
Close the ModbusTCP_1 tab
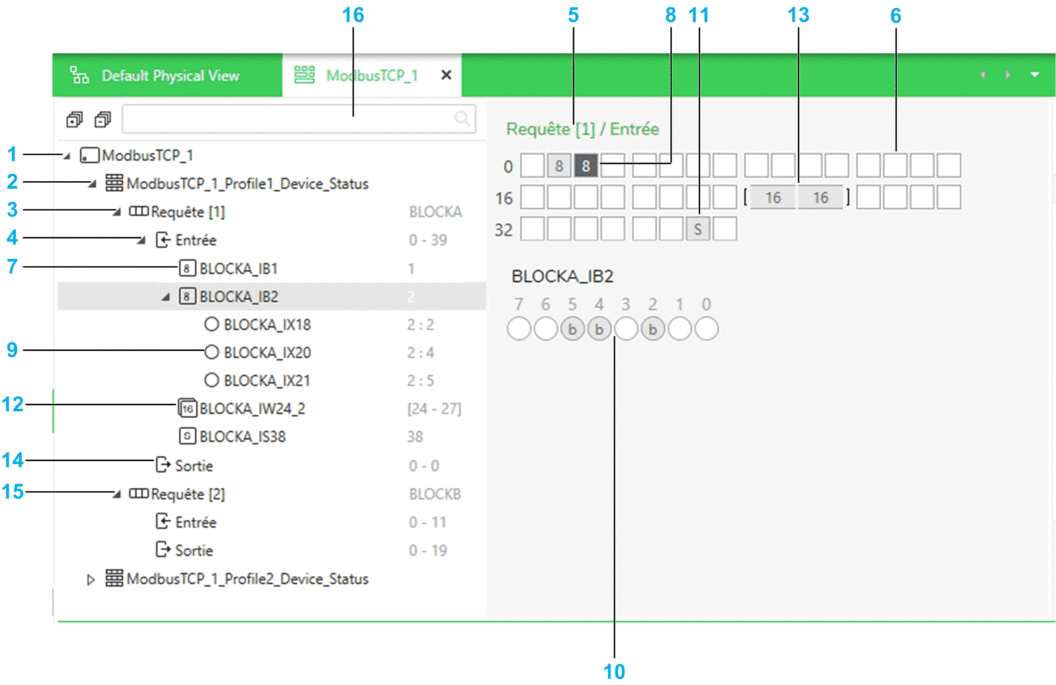tap(446, 75)
